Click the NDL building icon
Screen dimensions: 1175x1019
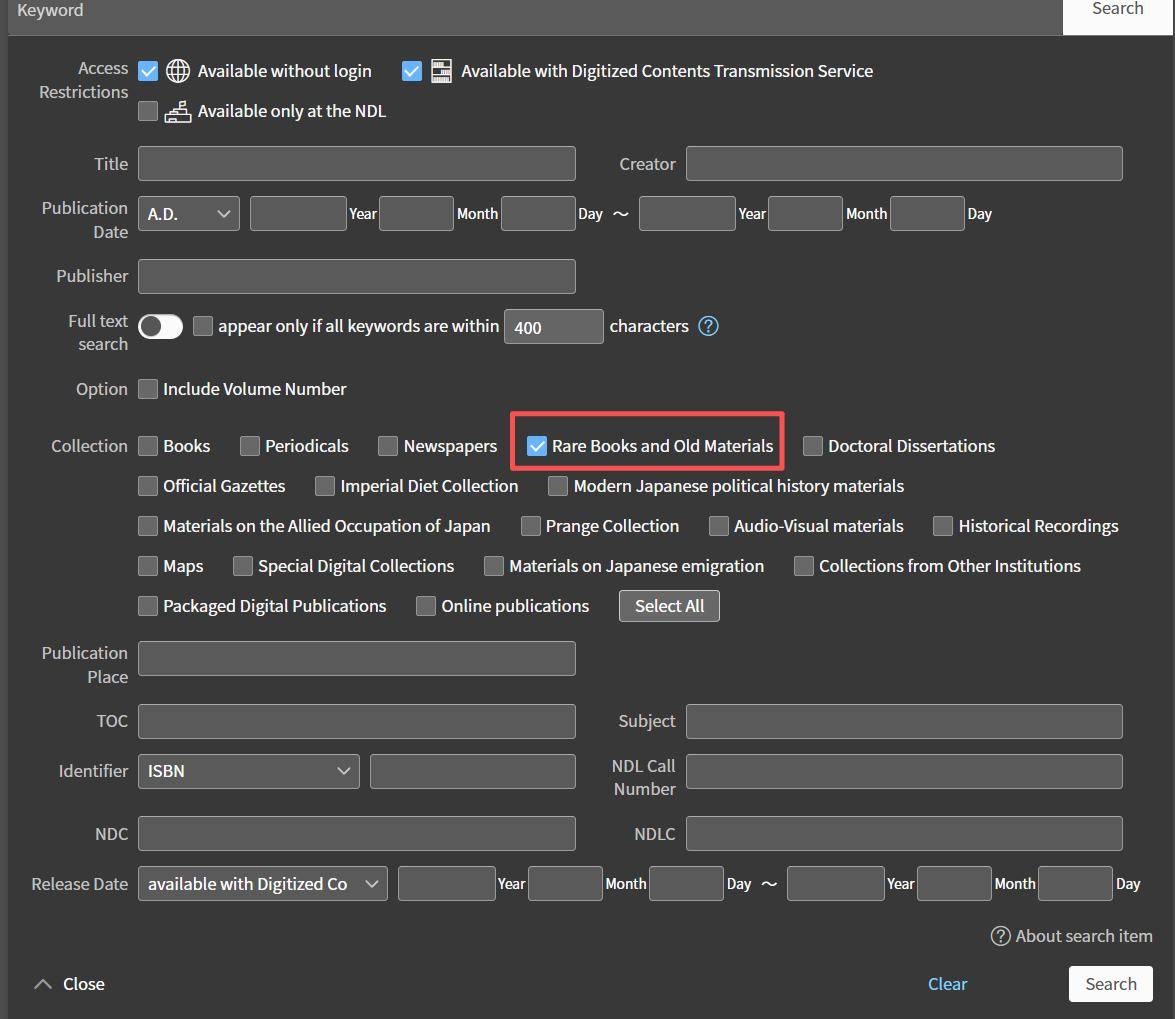pos(178,111)
